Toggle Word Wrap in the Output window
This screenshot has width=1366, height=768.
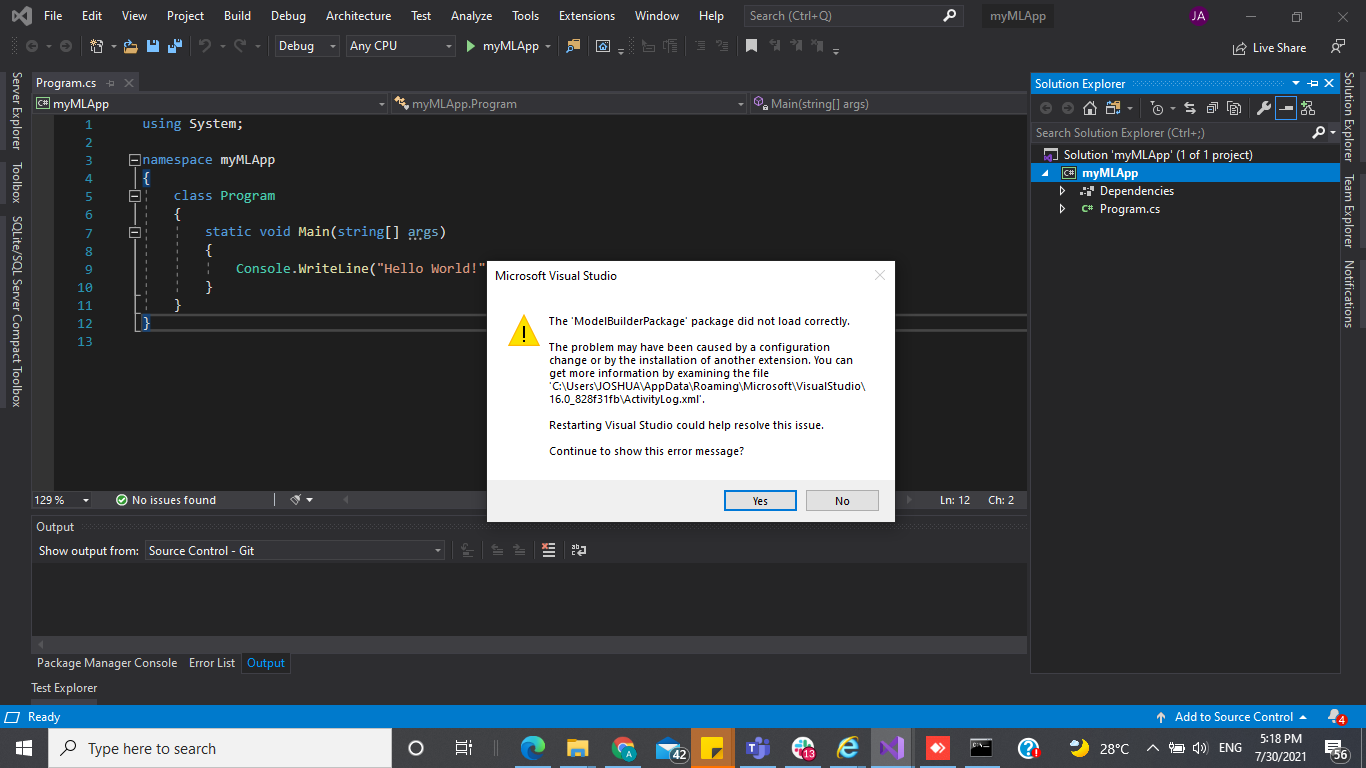[x=580, y=549]
